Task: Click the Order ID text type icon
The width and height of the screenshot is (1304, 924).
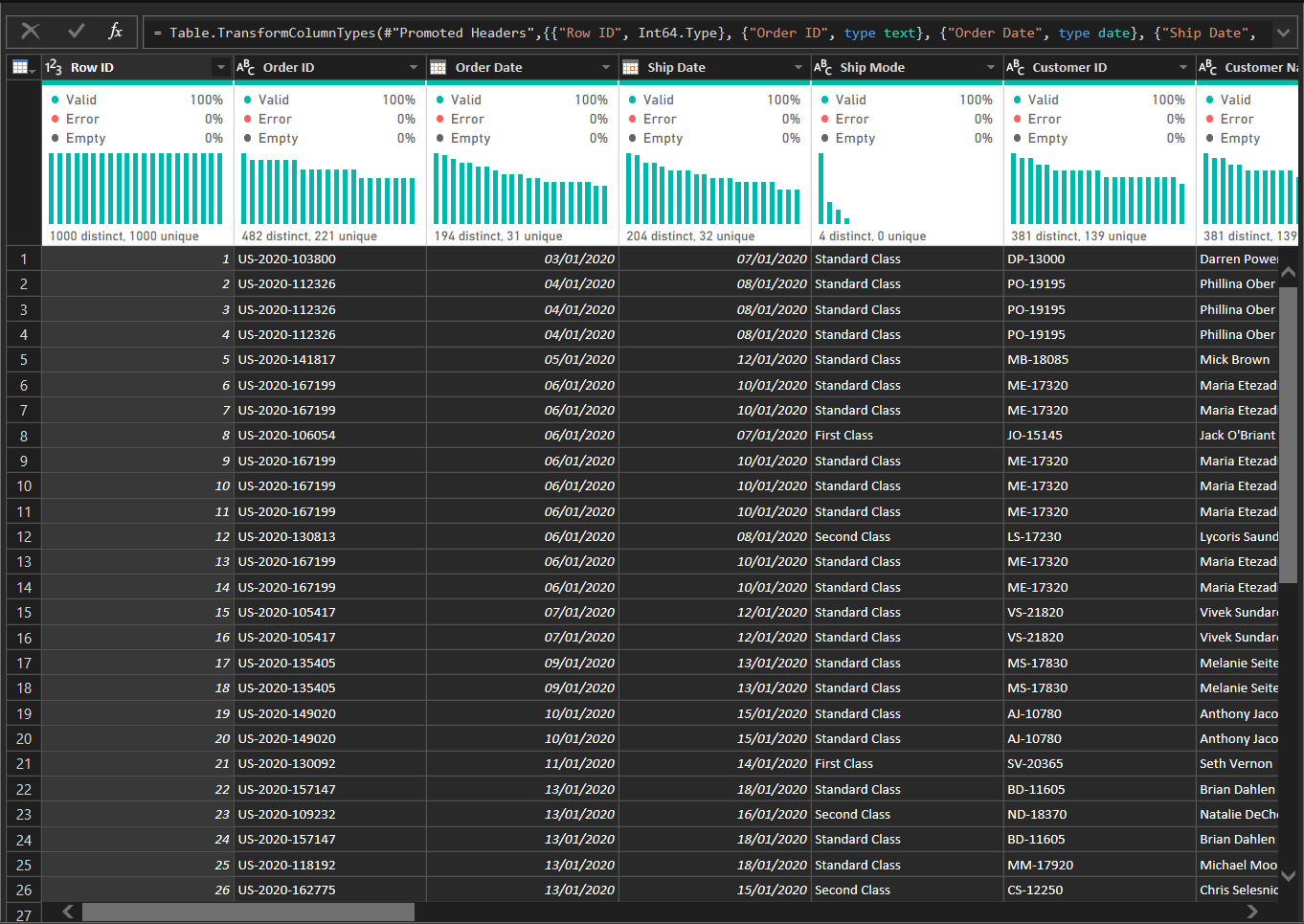Action: [x=246, y=67]
